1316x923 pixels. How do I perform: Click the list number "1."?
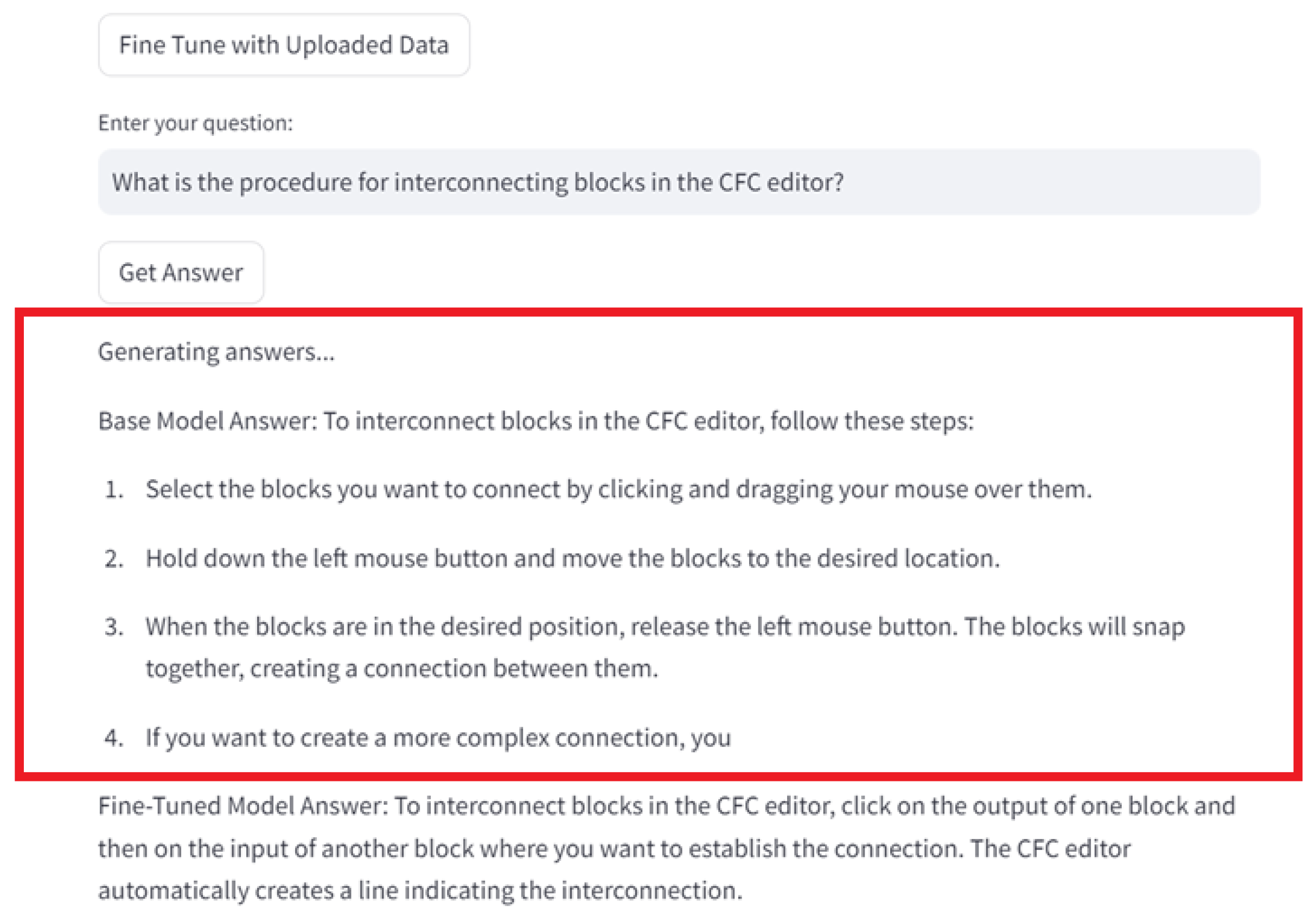114,490
